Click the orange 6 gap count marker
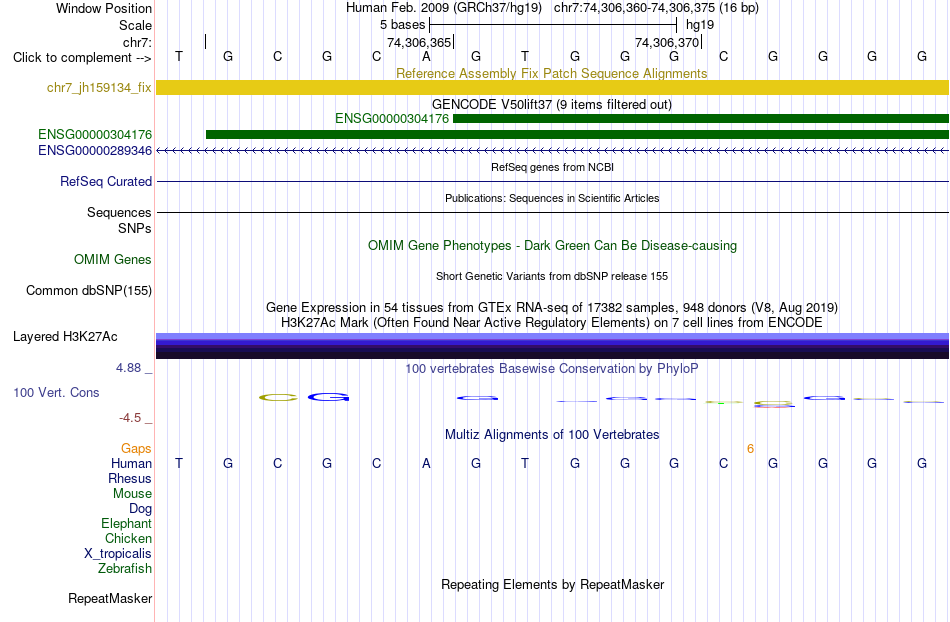The height and width of the screenshot is (622, 950). (x=750, y=449)
